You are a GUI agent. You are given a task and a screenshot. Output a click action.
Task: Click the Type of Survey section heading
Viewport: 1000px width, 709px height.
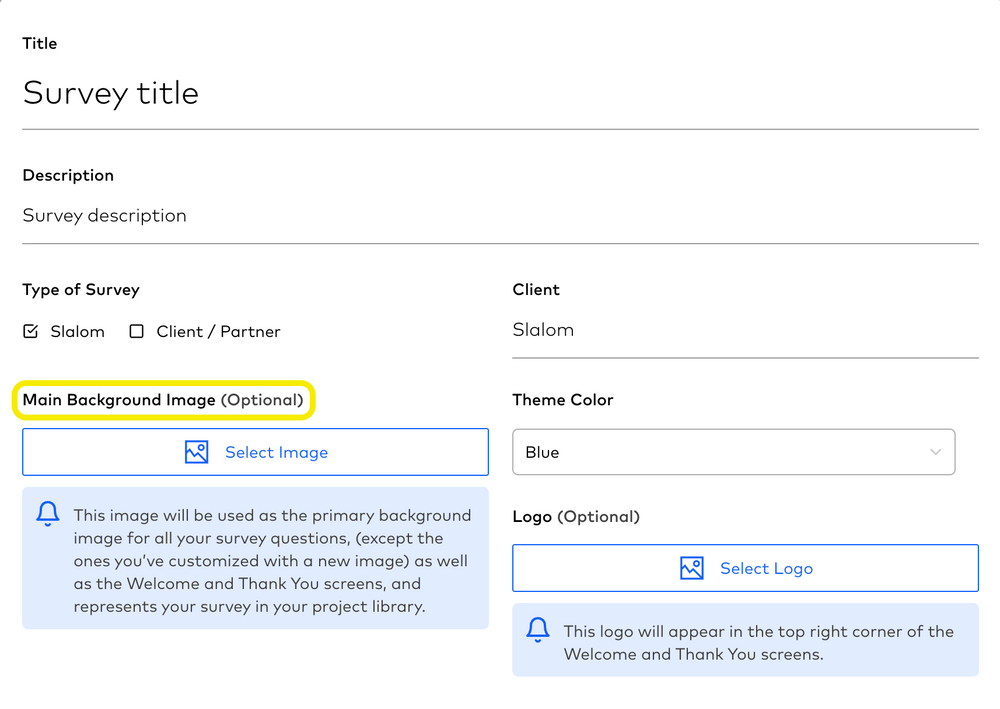[81, 289]
